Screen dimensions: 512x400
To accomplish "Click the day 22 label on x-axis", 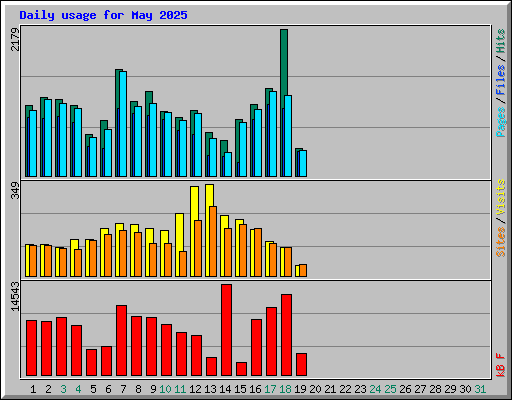I will point(345,389).
